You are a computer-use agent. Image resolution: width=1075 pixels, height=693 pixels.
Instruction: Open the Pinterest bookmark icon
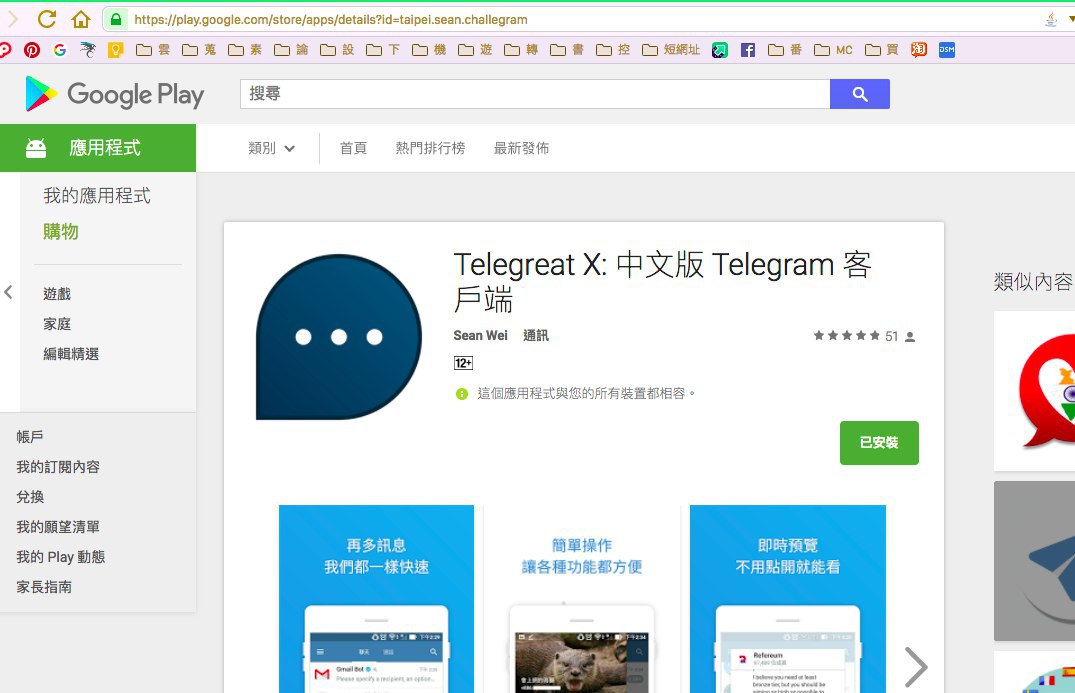[33, 49]
